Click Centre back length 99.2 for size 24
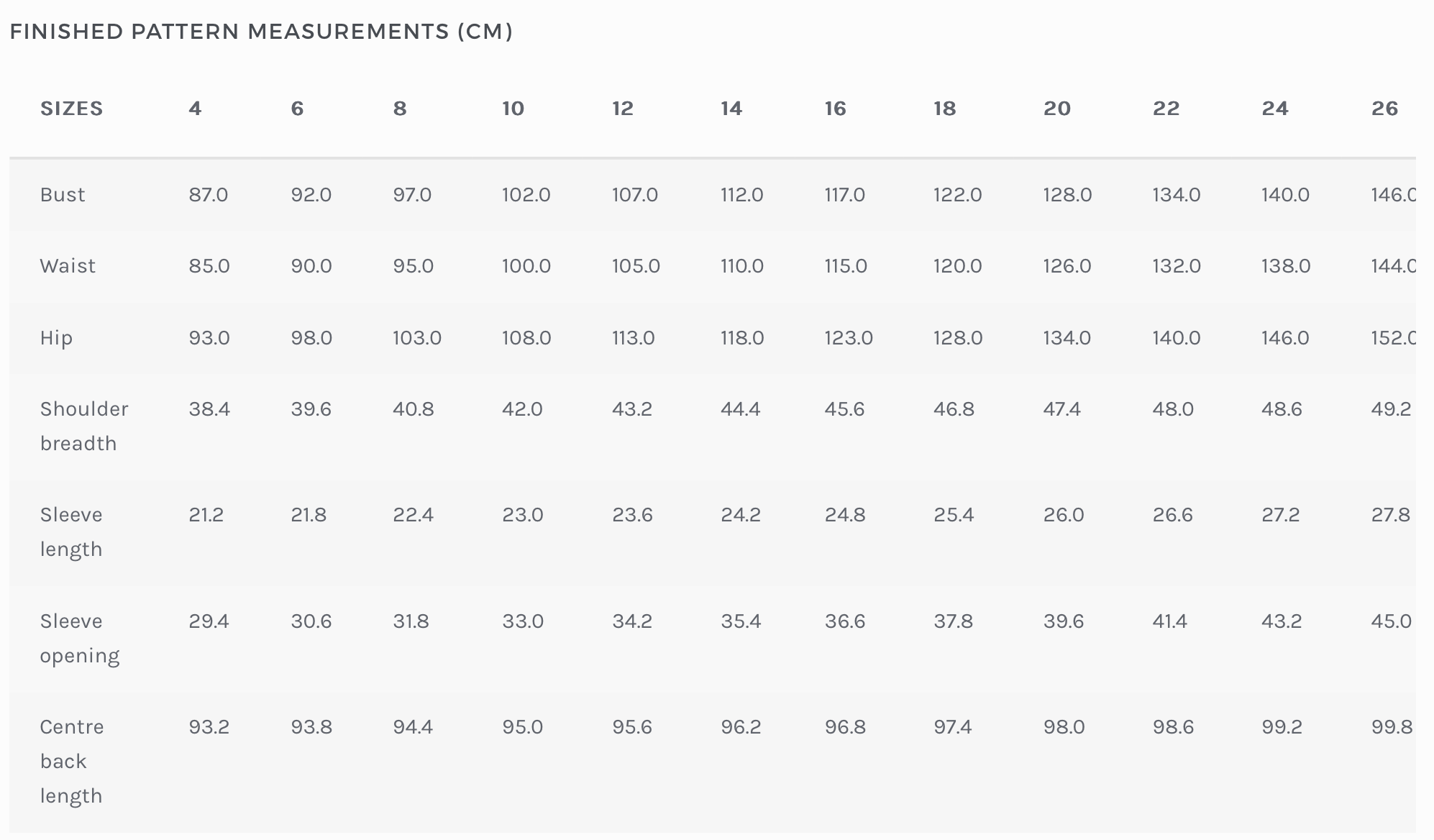Image resolution: width=1434 pixels, height=840 pixels. click(x=1282, y=727)
